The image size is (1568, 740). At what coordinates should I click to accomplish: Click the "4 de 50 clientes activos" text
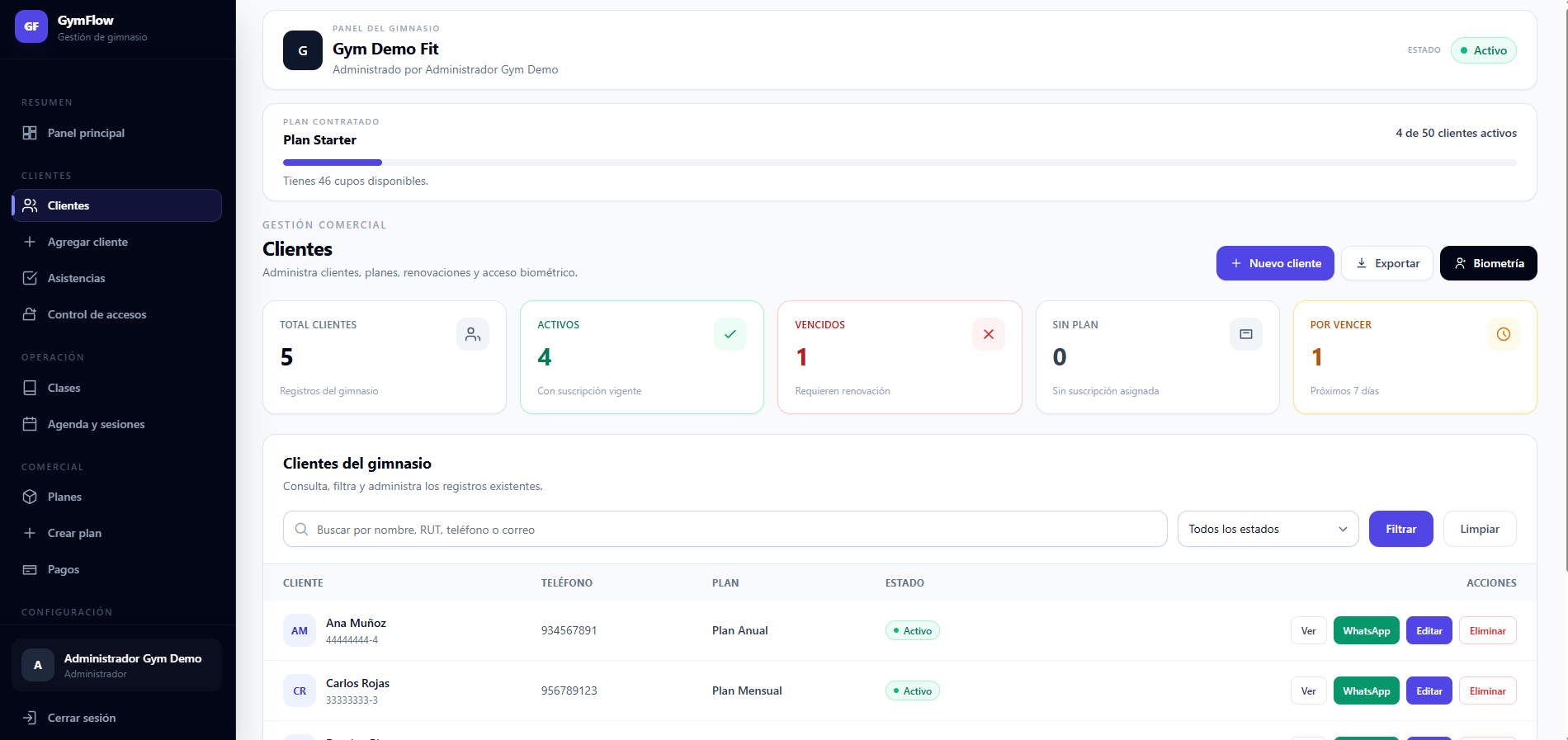[1457, 133]
